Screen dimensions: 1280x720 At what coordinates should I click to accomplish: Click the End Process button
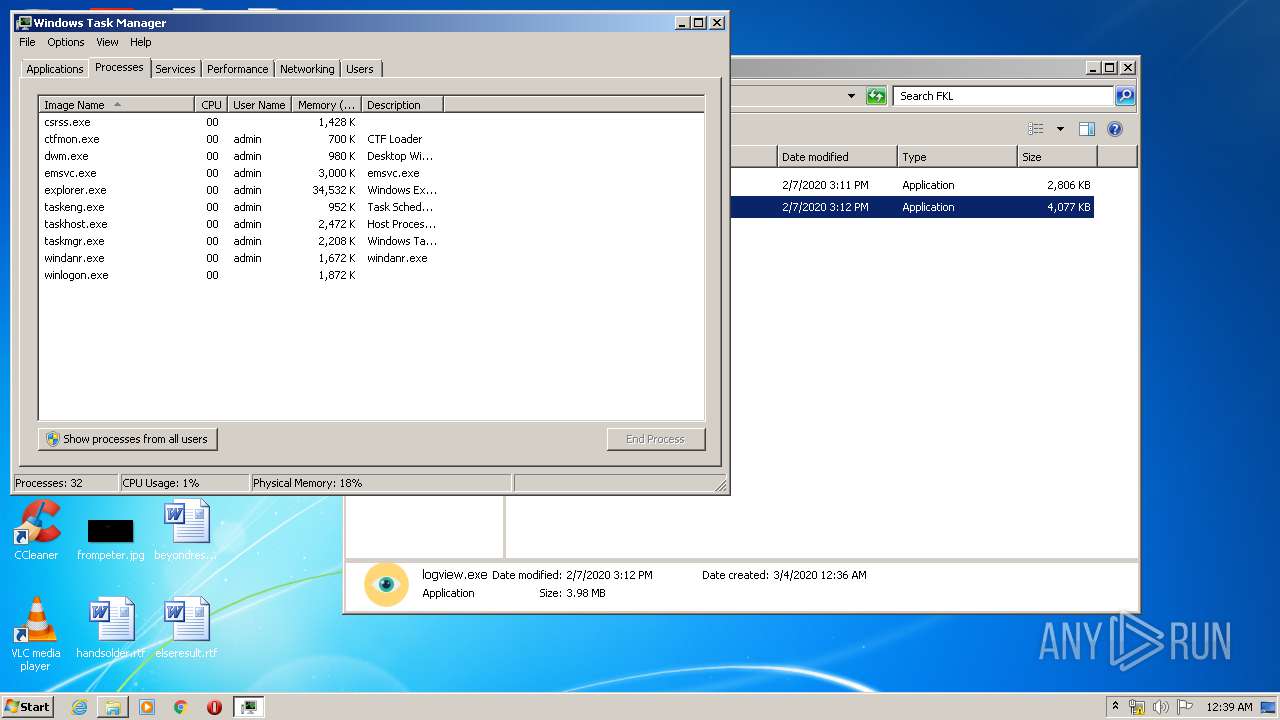tap(655, 439)
